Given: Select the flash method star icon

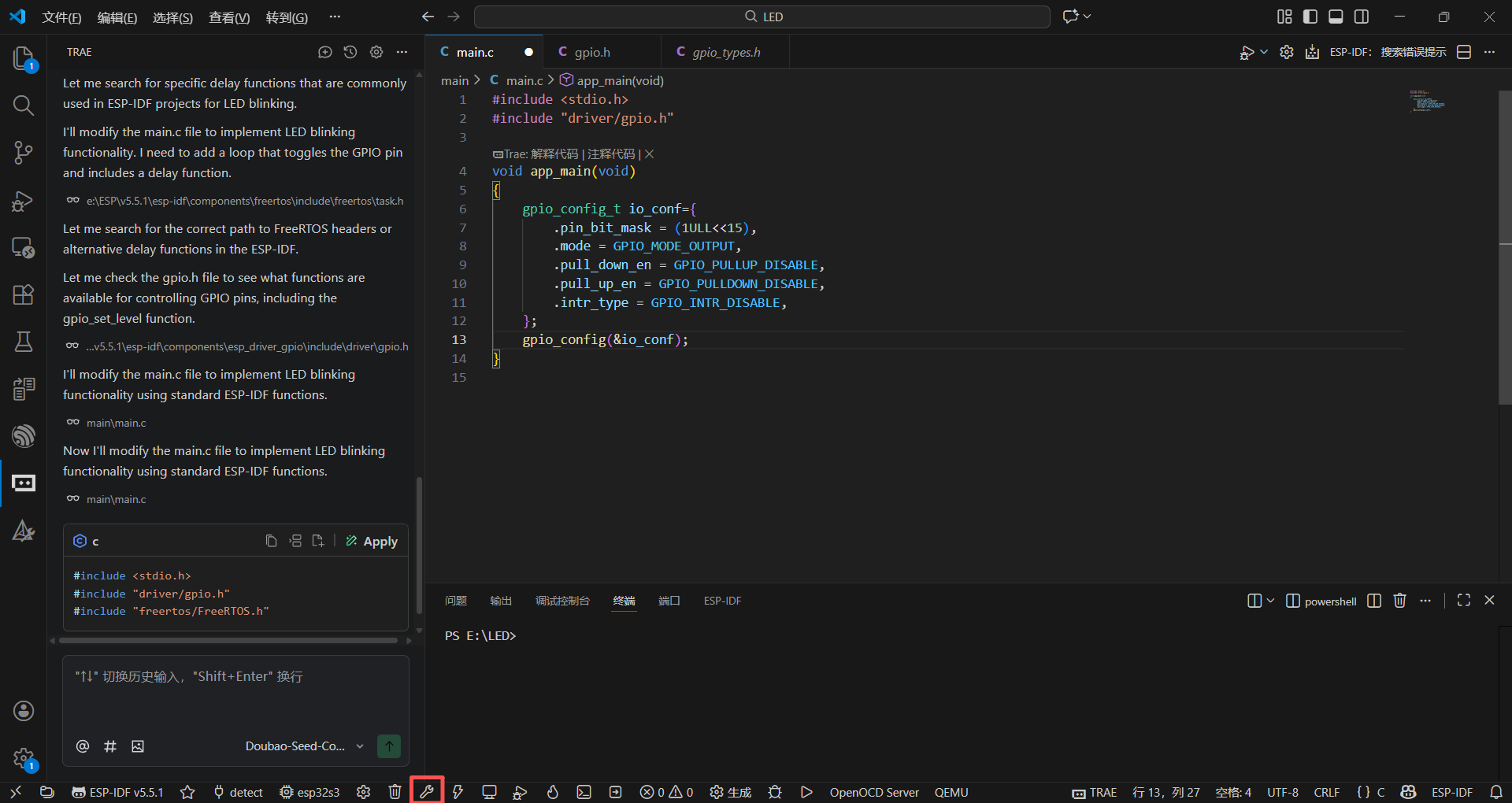Looking at the screenshot, I should pyautogui.click(x=187, y=792).
